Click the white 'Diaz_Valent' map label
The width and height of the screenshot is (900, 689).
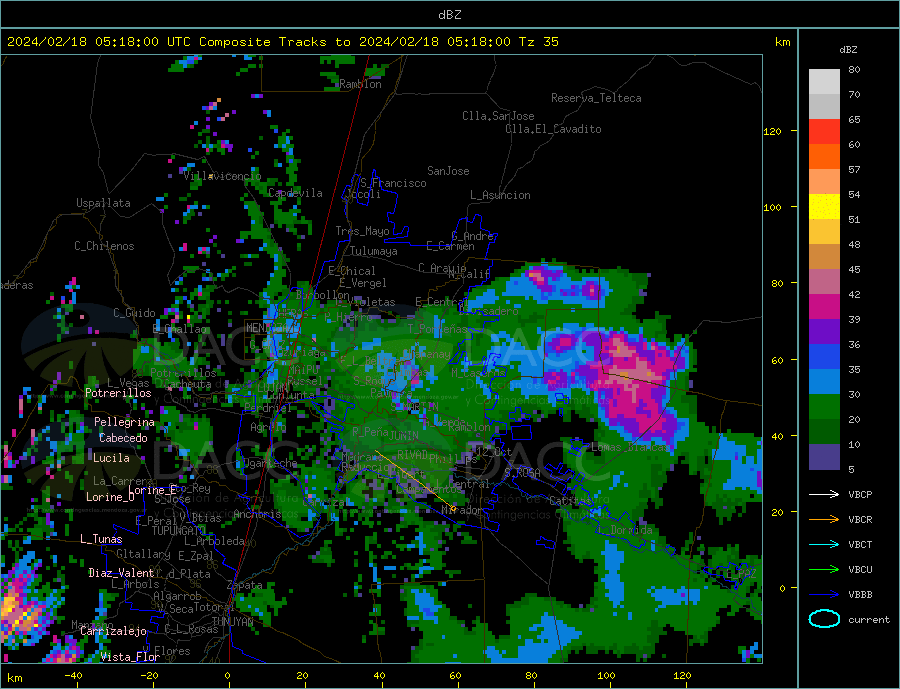(x=121, y=573)
